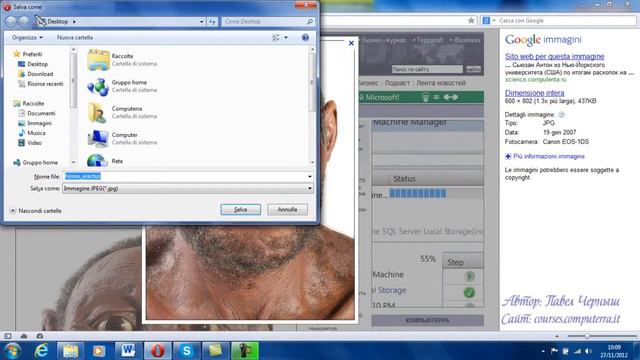Open Windows Explorer from the taskbar

click(x=70, y=351)
